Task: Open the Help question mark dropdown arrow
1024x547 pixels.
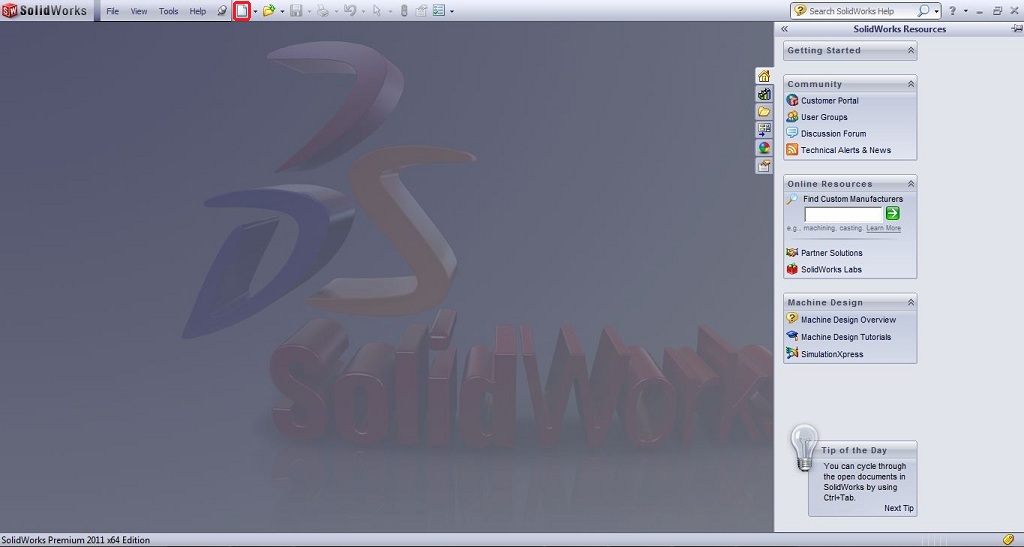Action: pos(965,11)
